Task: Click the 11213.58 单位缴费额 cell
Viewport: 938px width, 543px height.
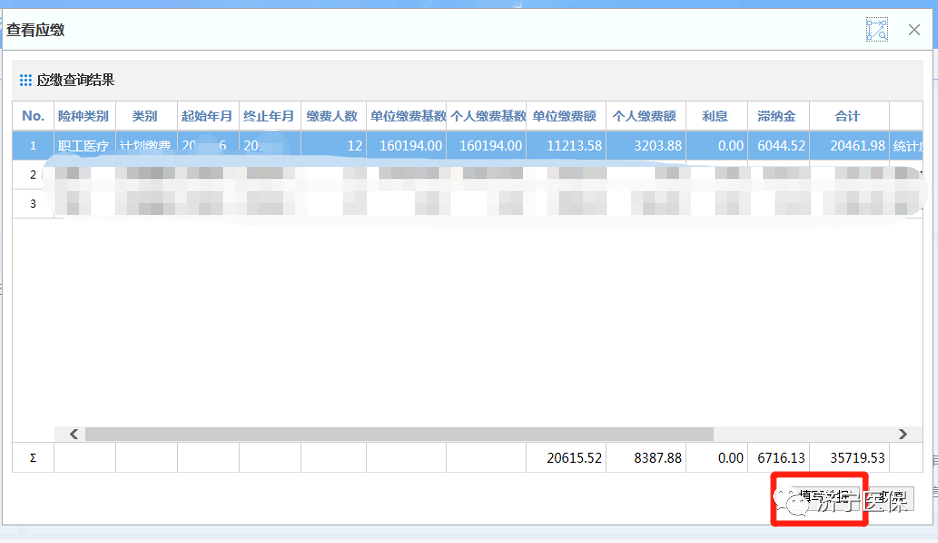Action: pos(566,145)
